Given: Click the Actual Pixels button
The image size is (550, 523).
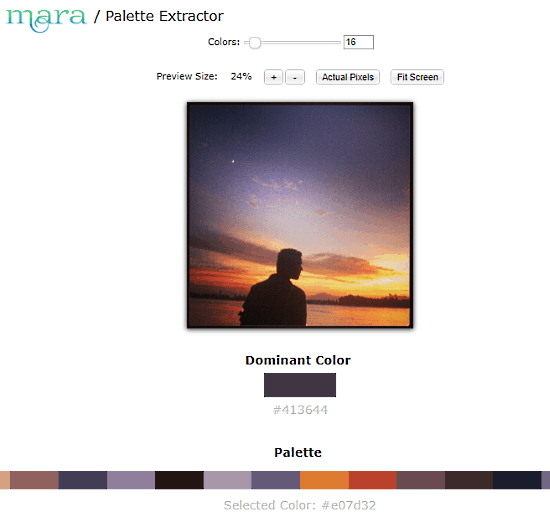Looking at the screenshot, I should [348, 77].
